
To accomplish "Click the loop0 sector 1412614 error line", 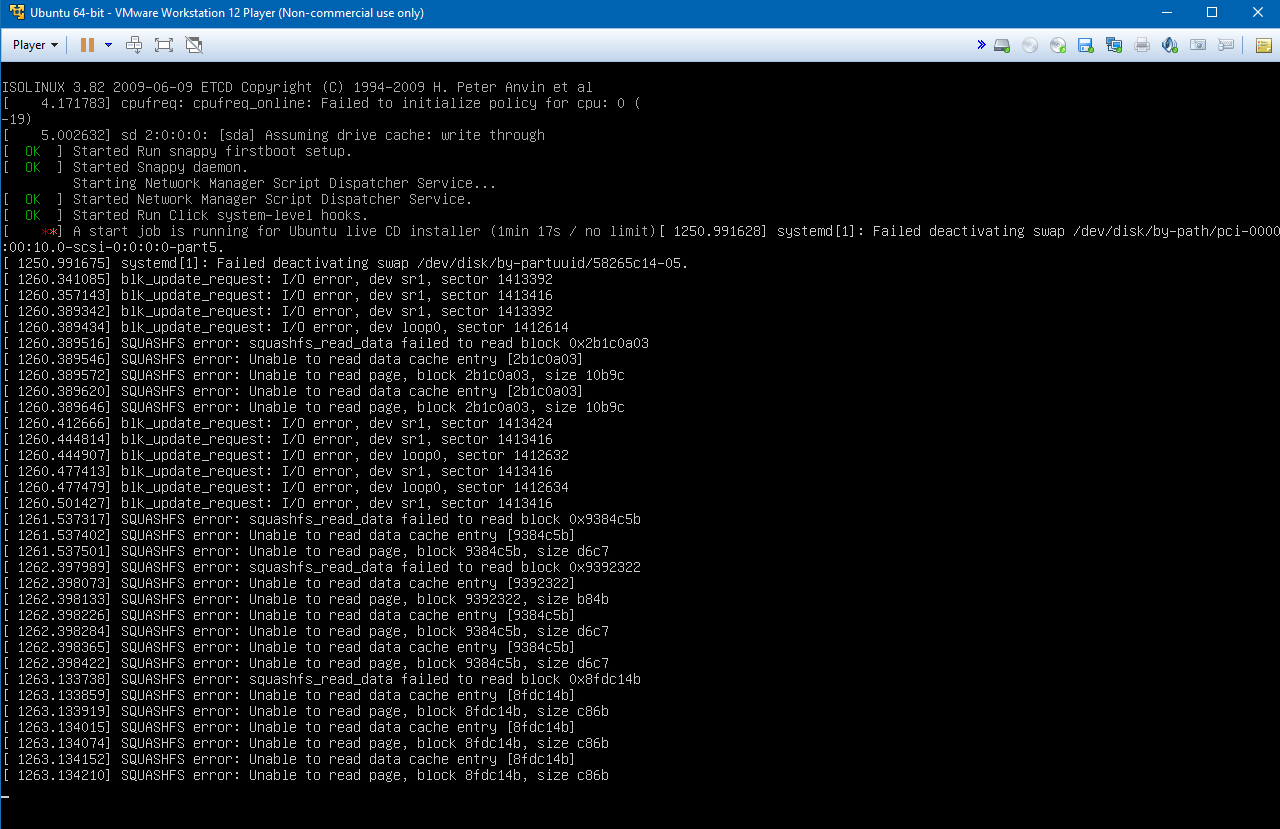I will click(285, 327).
